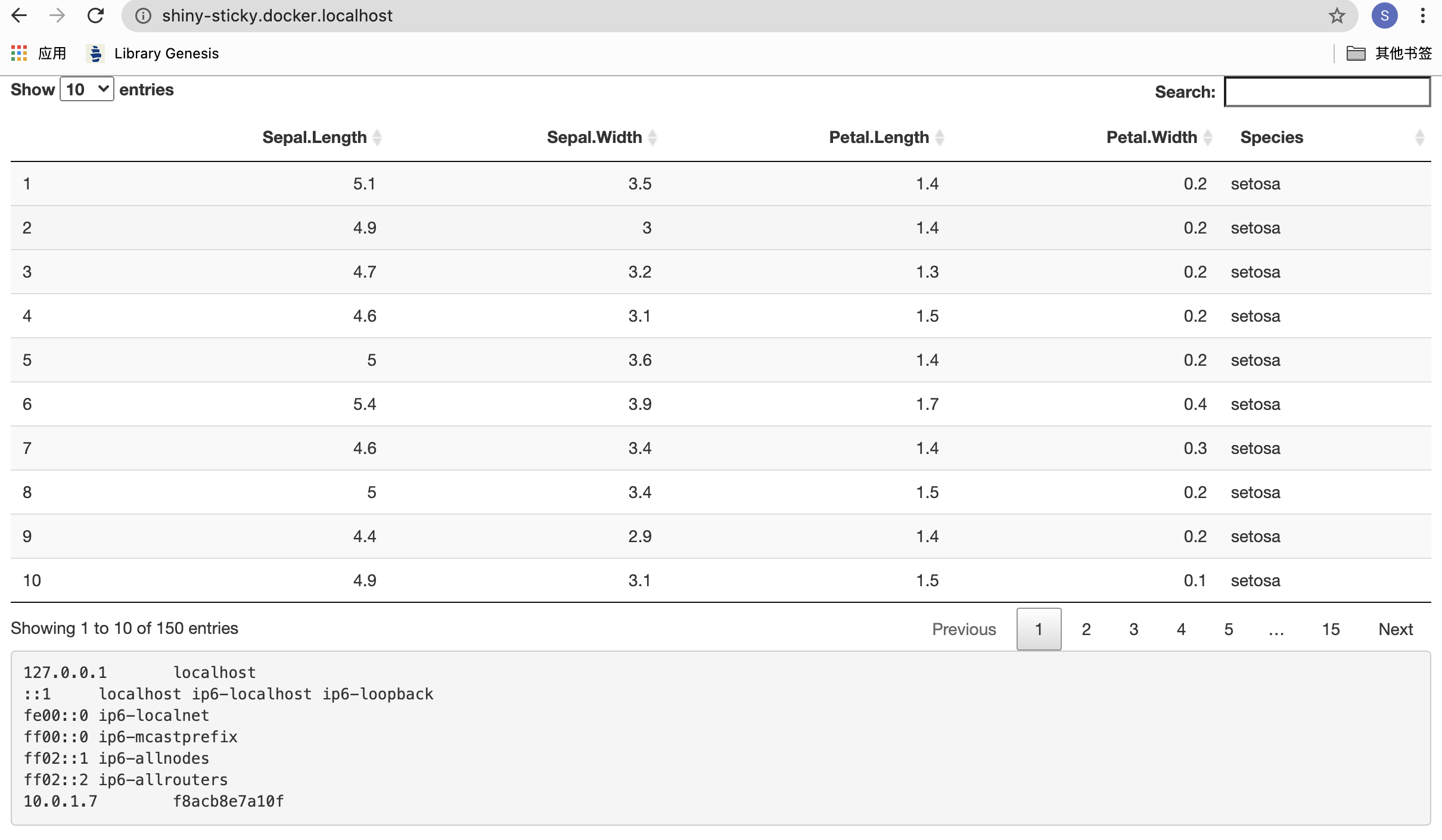The width and height of the screenshot is (1442, 840).
Task: Click the browser back arrow
Action: pyautogui.click(x=19, y=15)
